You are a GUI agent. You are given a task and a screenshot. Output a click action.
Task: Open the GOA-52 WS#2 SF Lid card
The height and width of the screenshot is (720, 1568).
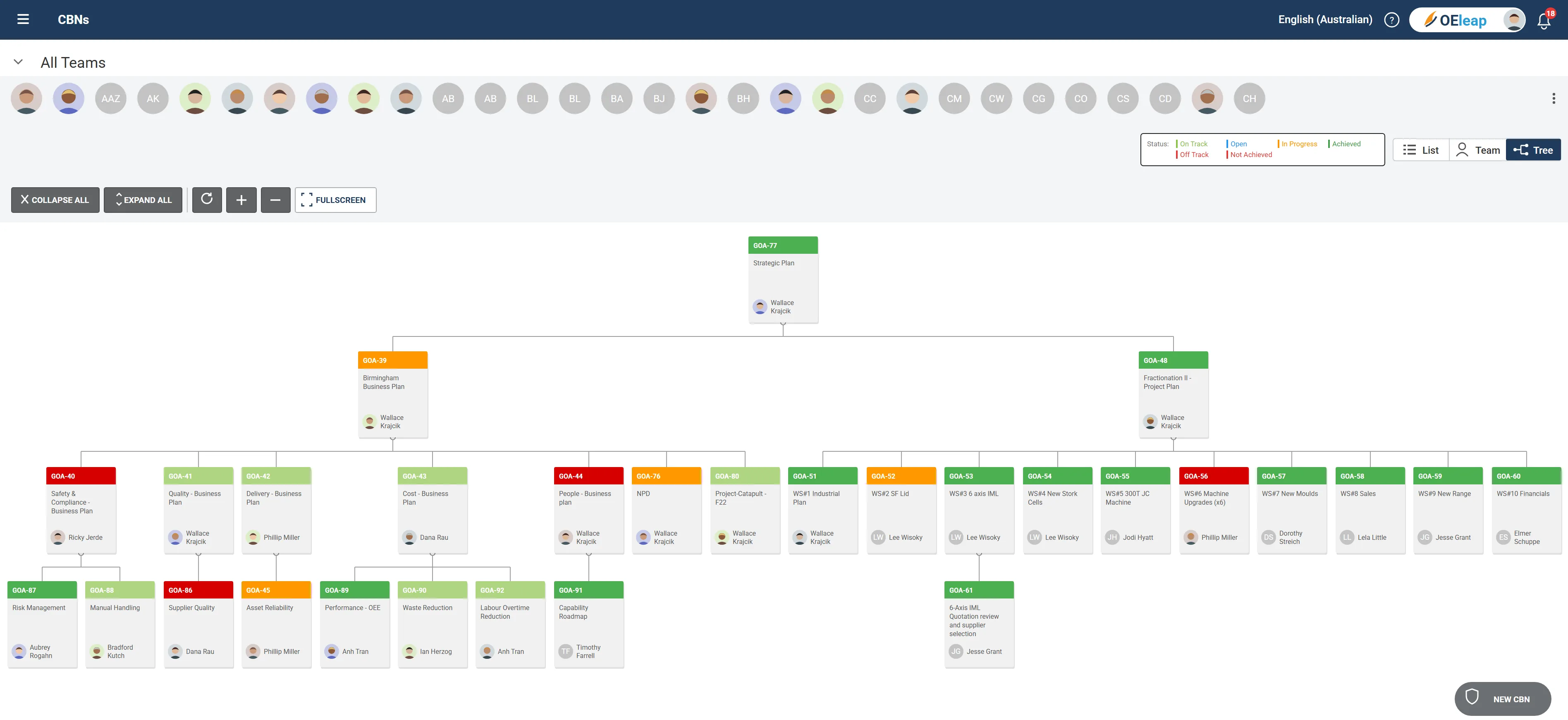coord(901,510)
